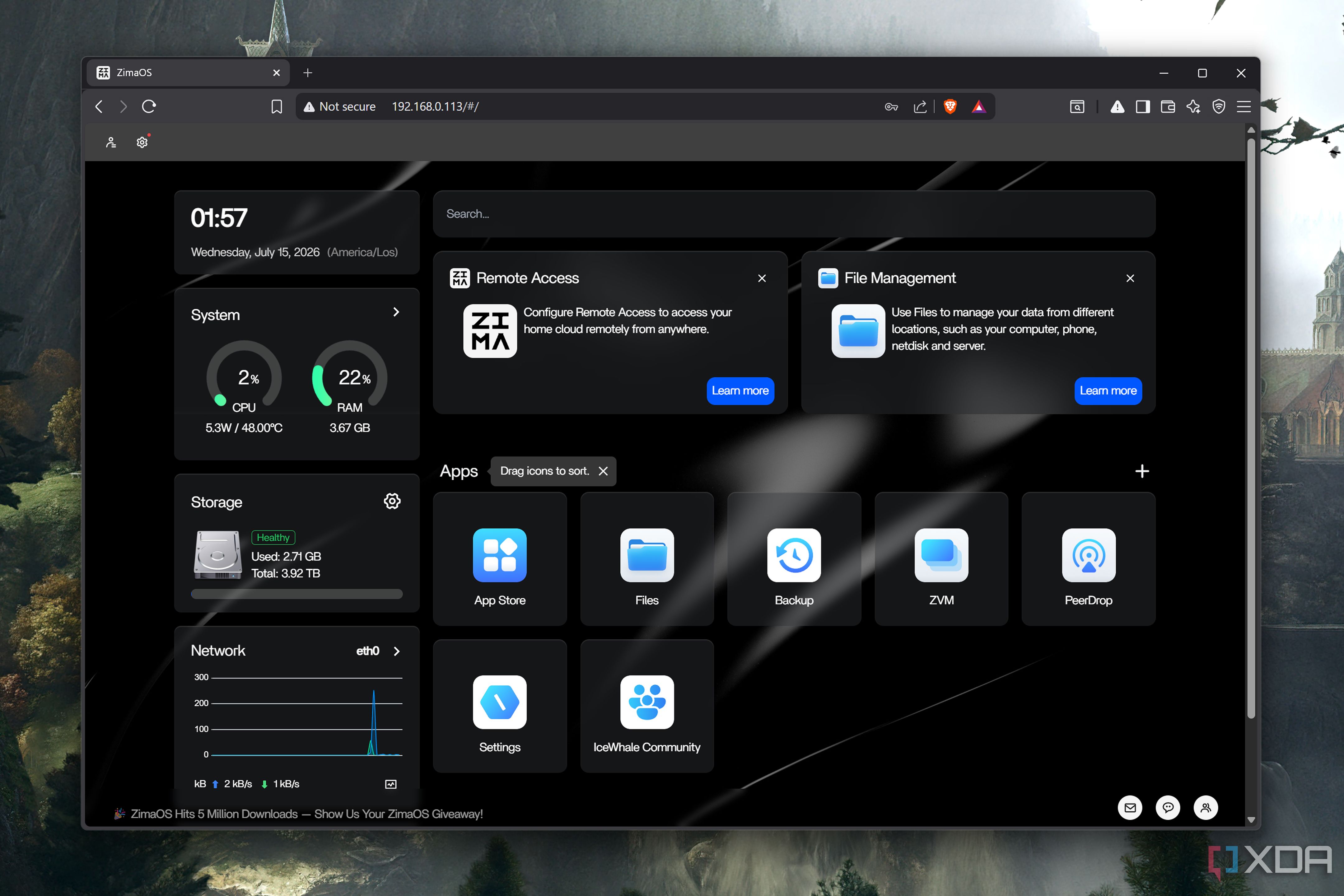
Task: Click the warning triangle extension icon
Action: point(1117,106)
